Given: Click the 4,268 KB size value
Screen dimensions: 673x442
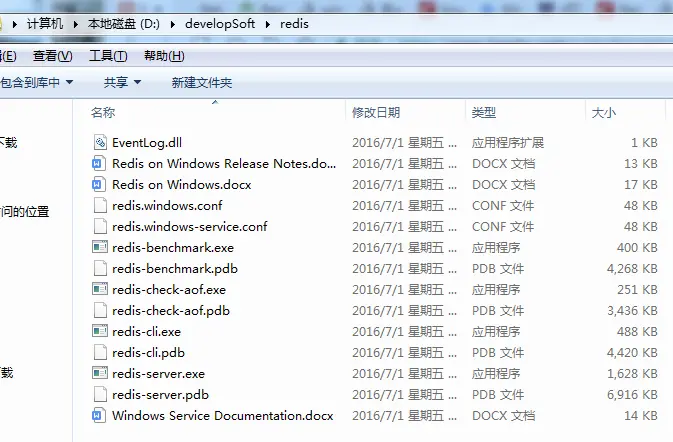Looking at the screenshot, I should pos(632,269).
